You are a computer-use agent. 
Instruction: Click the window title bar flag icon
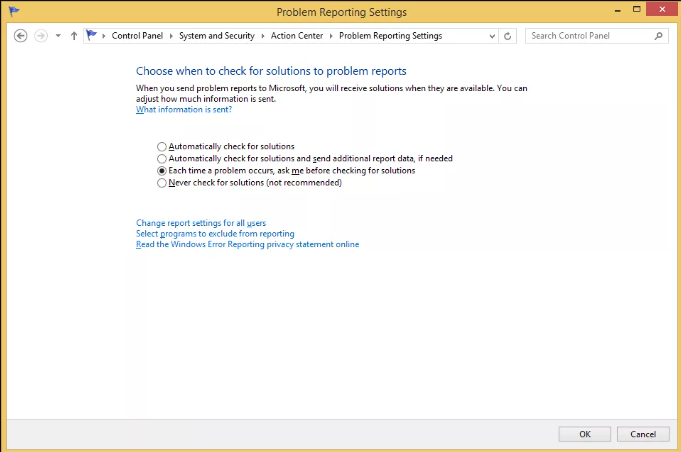14,11
